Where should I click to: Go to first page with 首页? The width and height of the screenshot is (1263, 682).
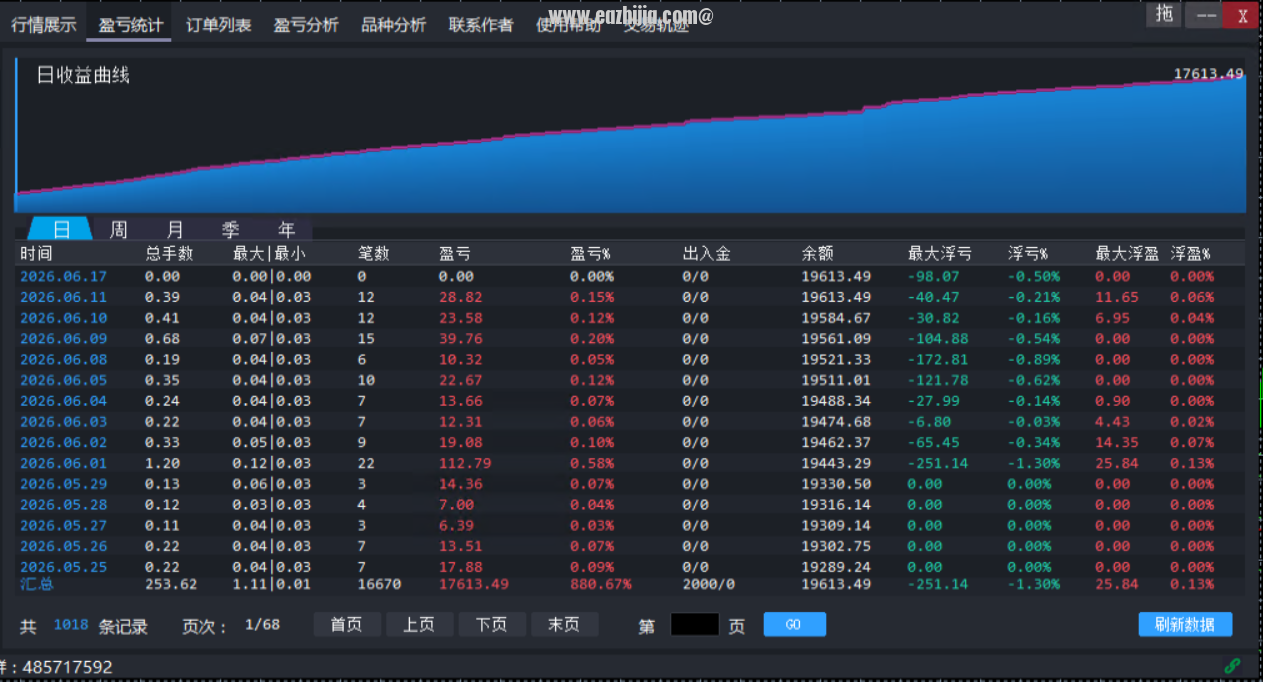(347, 625)
